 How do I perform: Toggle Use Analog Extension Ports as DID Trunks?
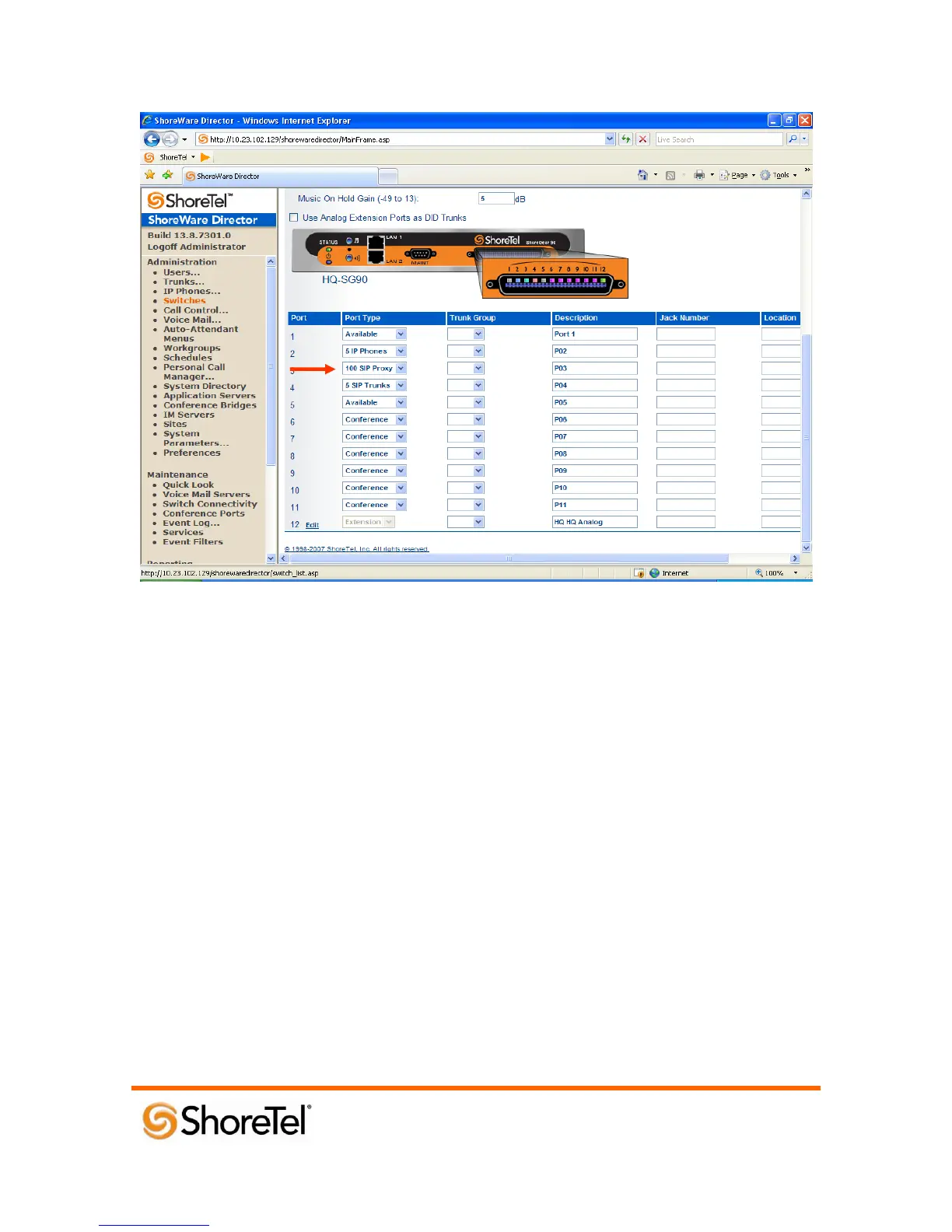click(294, 218)
